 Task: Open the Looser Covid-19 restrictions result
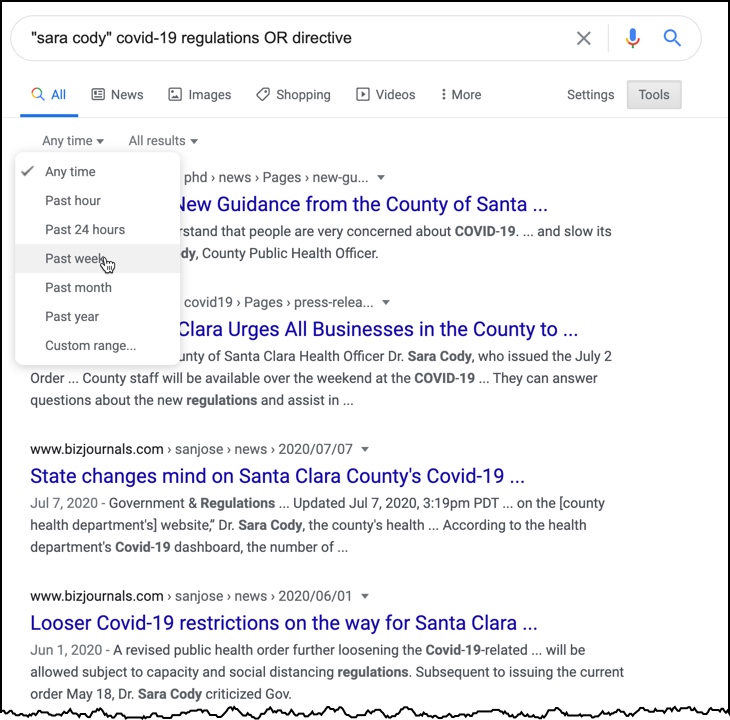point(284,623)
